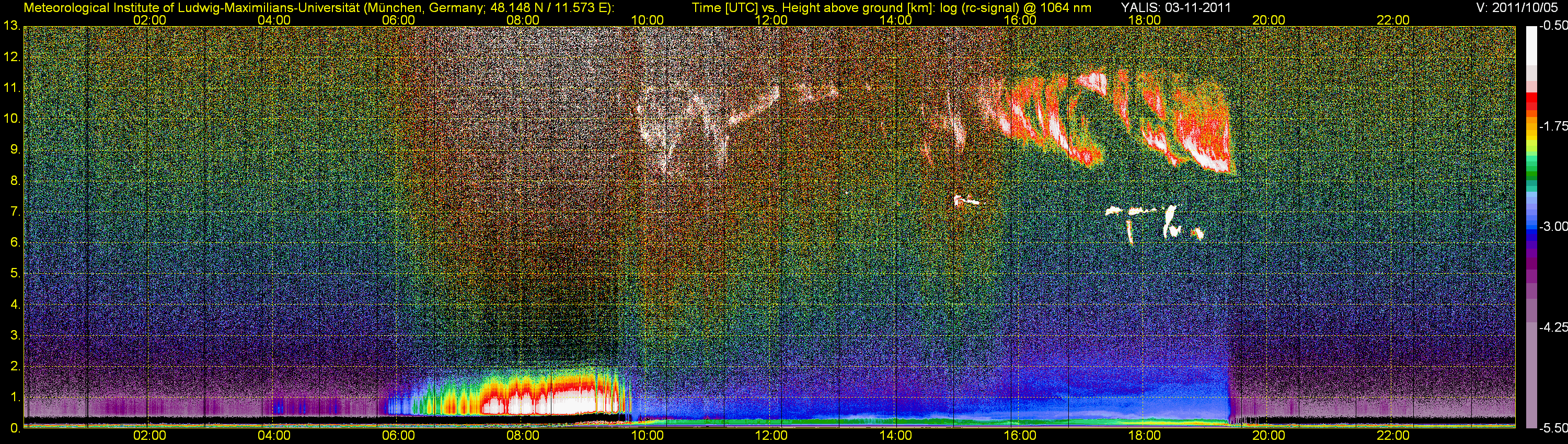The image size is (1568, 444).
Task: Select the 22:00 tick label on the bottom axis
Action: (1393, 436)
